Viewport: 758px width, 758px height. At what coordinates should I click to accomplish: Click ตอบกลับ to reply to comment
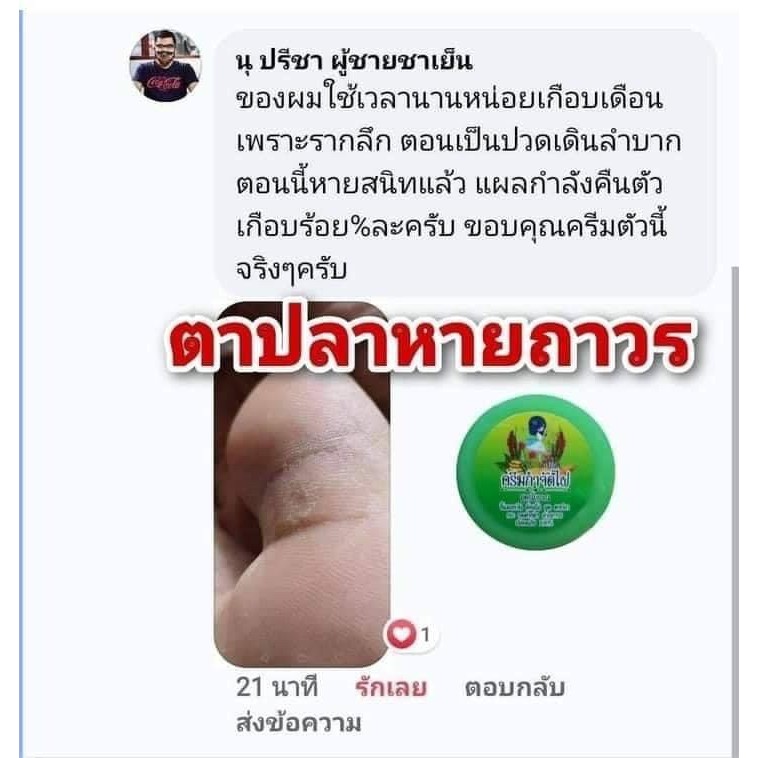514,687
